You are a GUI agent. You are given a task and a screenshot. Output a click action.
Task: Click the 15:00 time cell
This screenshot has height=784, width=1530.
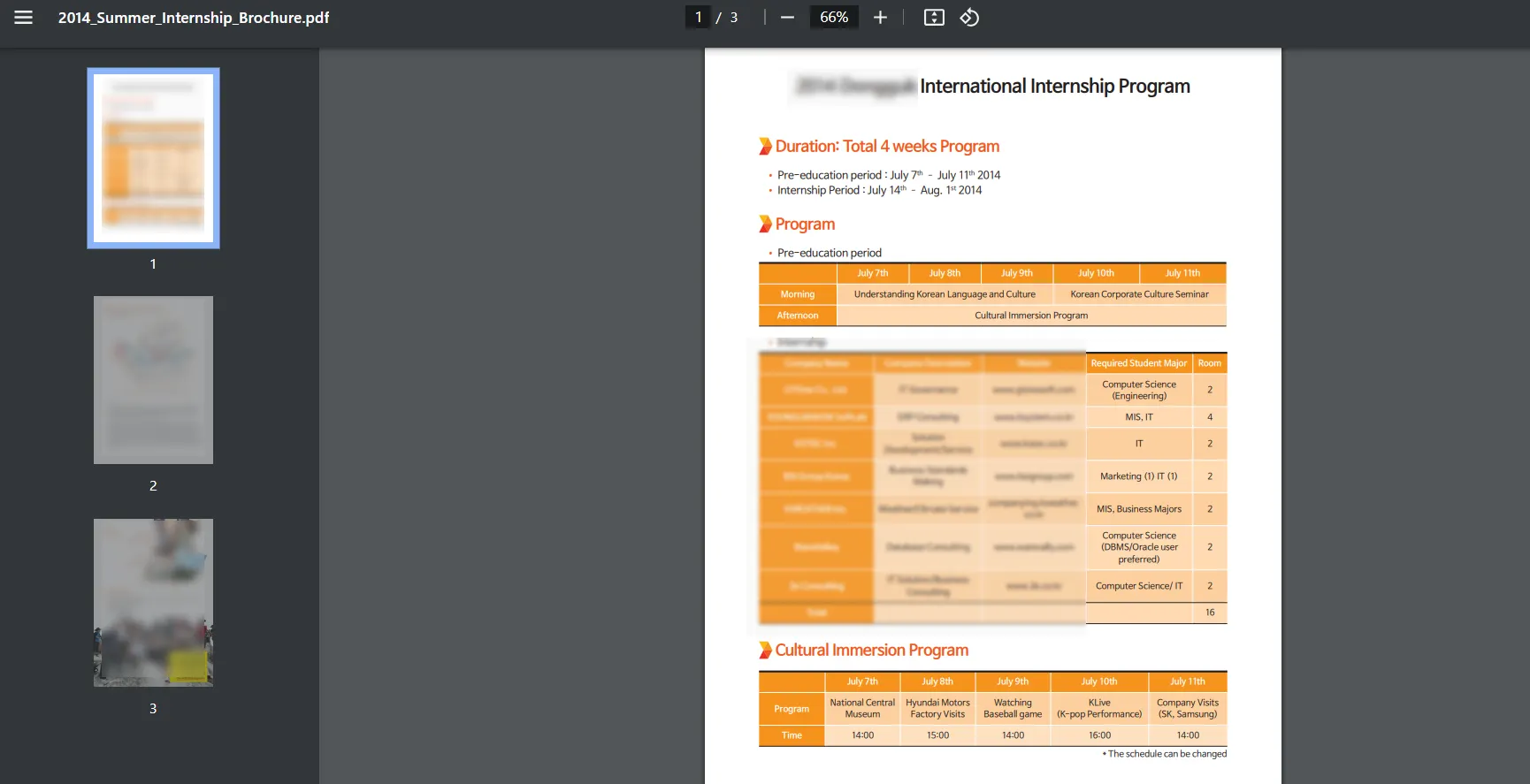[x=937, y=735]
